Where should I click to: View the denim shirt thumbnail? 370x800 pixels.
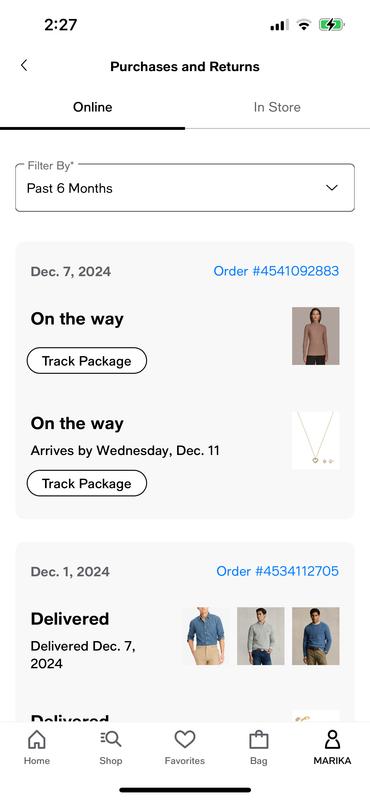[x=205, y=636]
